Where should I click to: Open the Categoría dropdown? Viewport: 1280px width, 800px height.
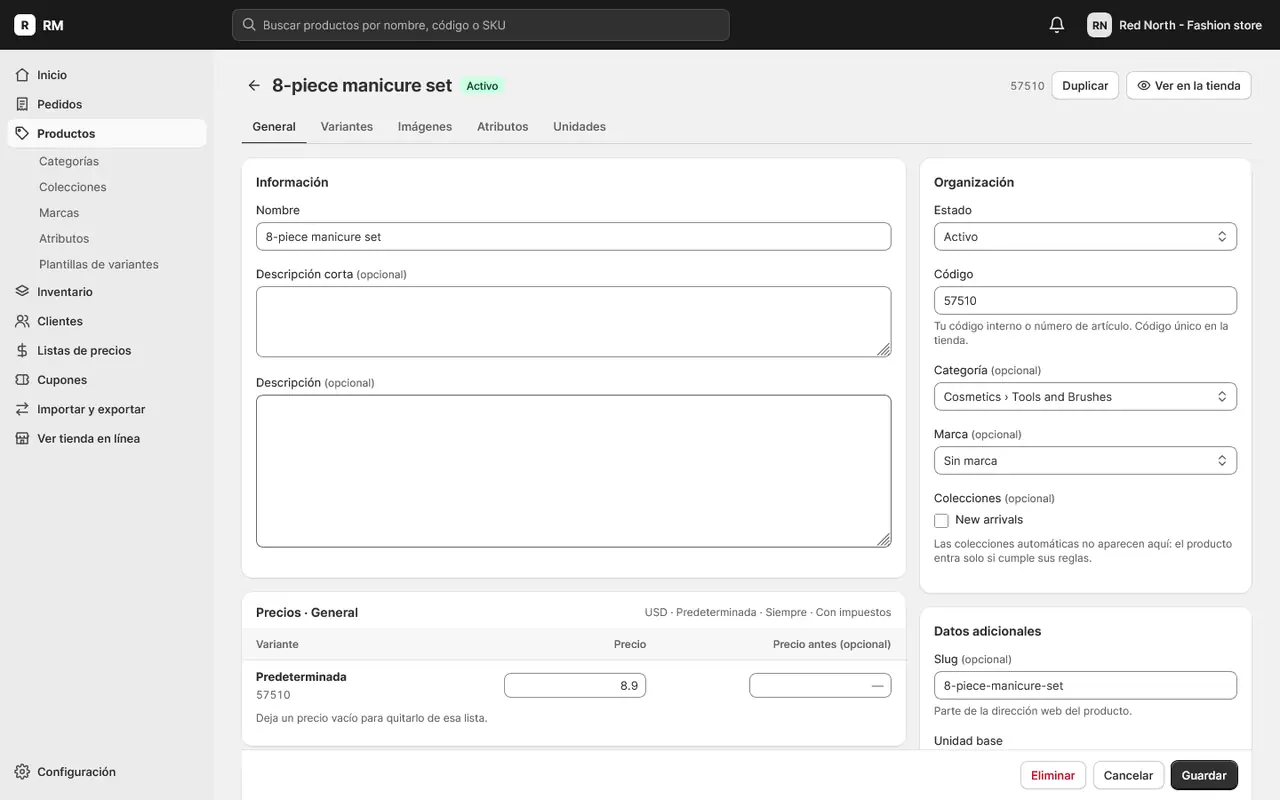coord(1085,397)
